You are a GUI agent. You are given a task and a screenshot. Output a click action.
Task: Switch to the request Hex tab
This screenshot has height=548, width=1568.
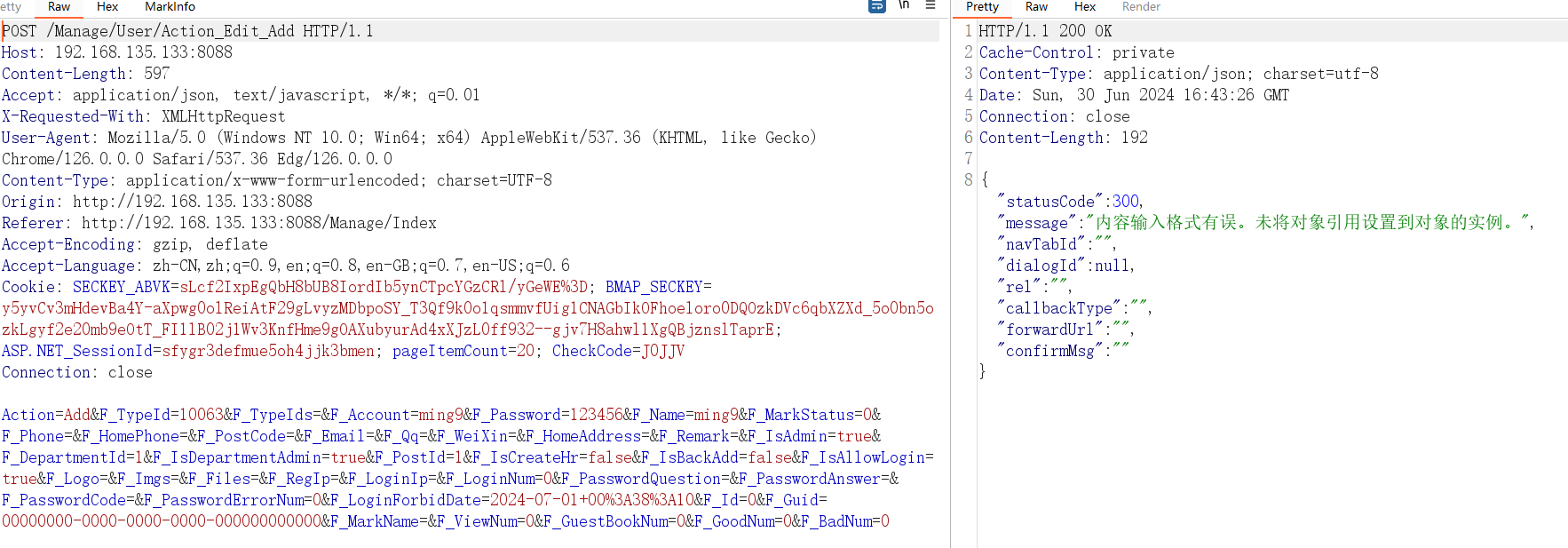[107, 6]
